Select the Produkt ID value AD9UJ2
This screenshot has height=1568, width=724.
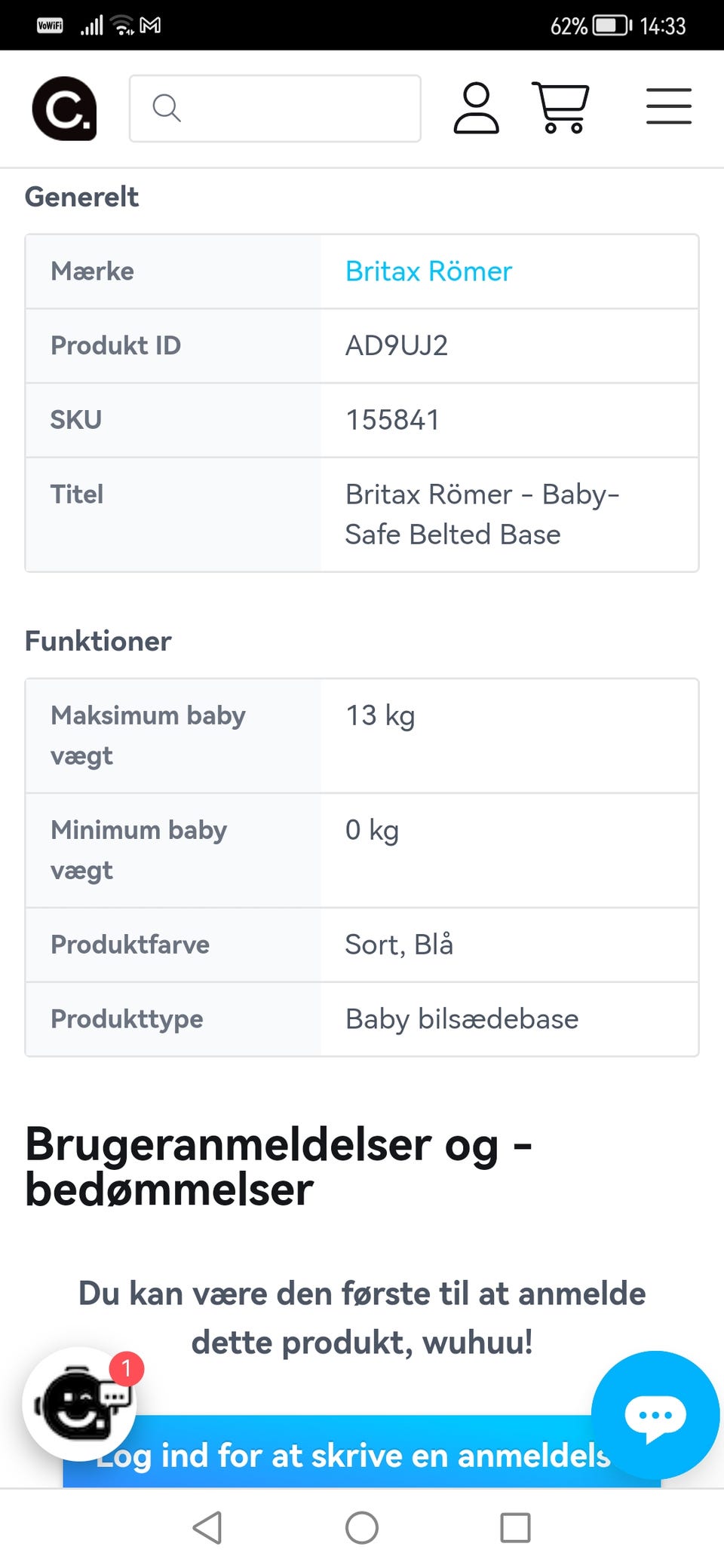point(397,346)
